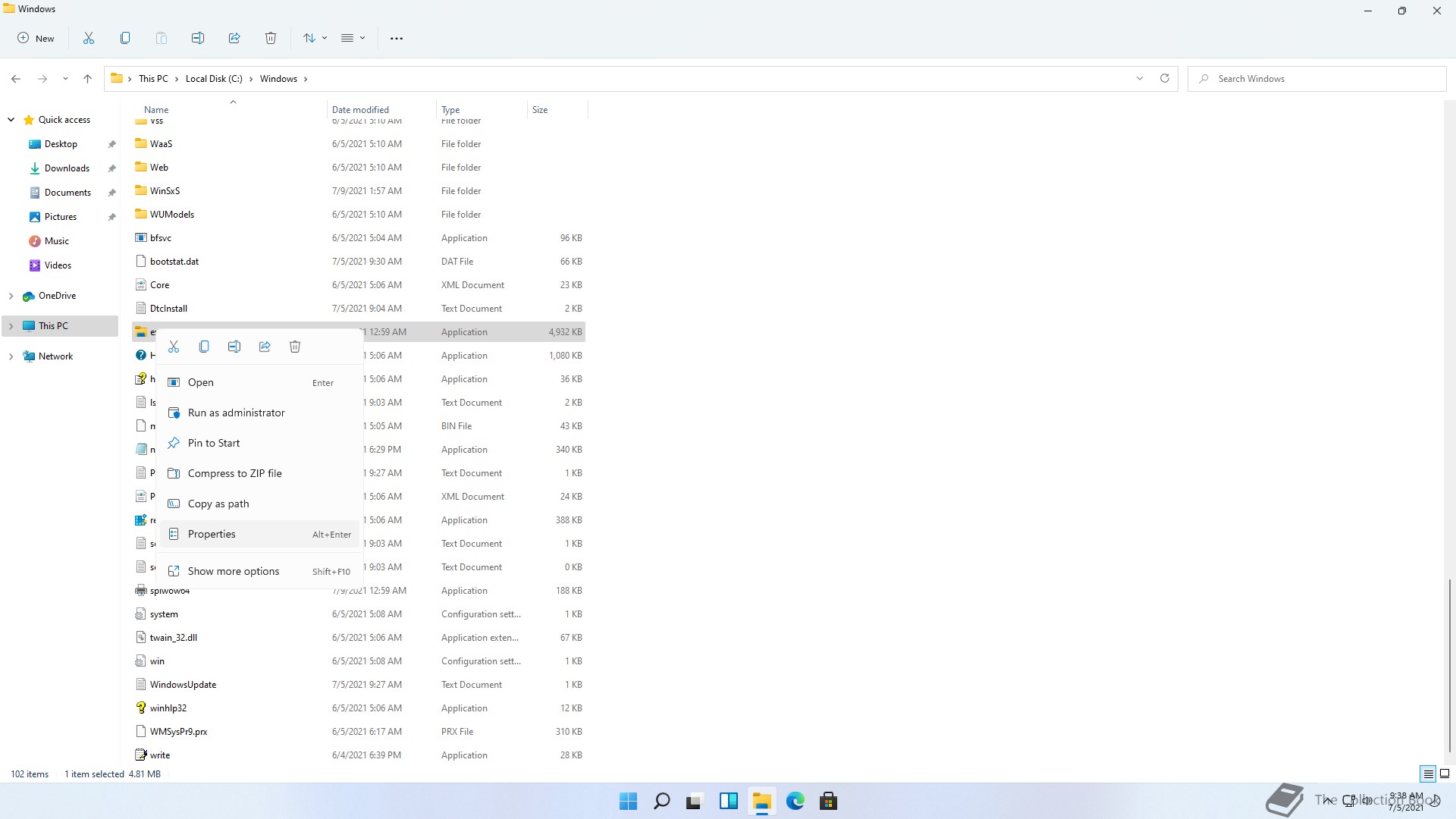1456x819 pixels.
Task: Click the Copy icon in the top toolbar
Action: point(125,38)
